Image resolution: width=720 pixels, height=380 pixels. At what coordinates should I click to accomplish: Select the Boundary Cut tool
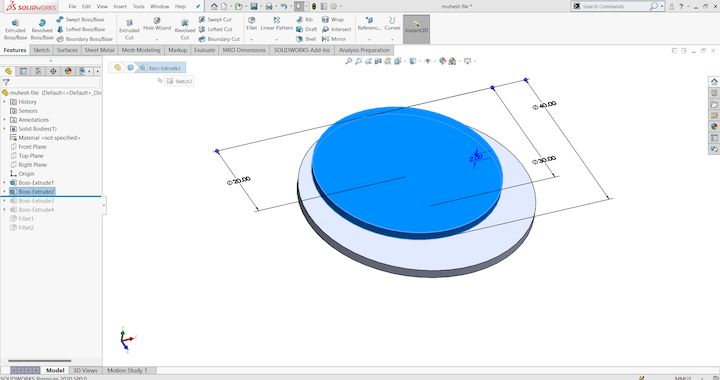[219, 39]
